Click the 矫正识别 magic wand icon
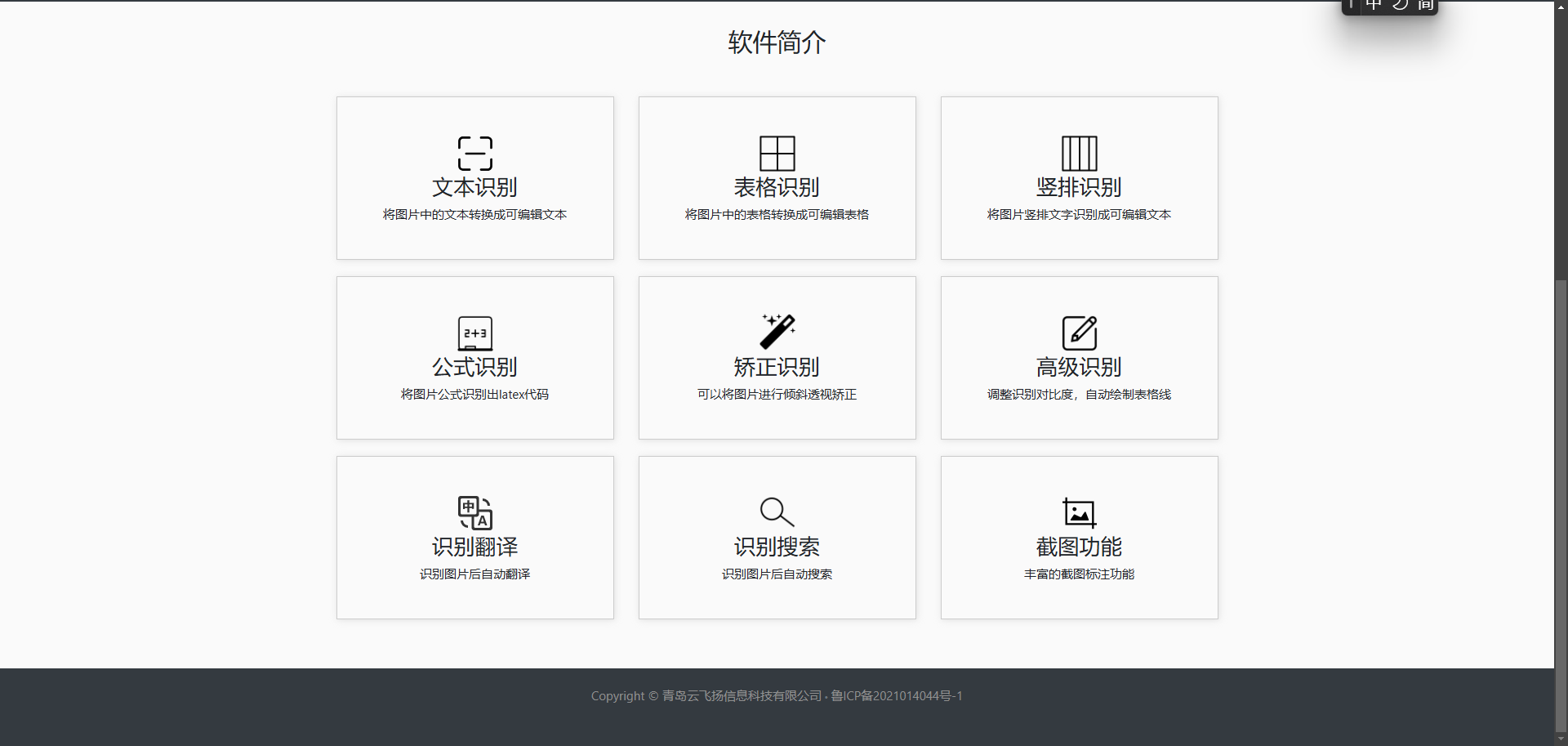Image resolution: width=1568 pixels, height=746 pixels. (x=777, y=332)
